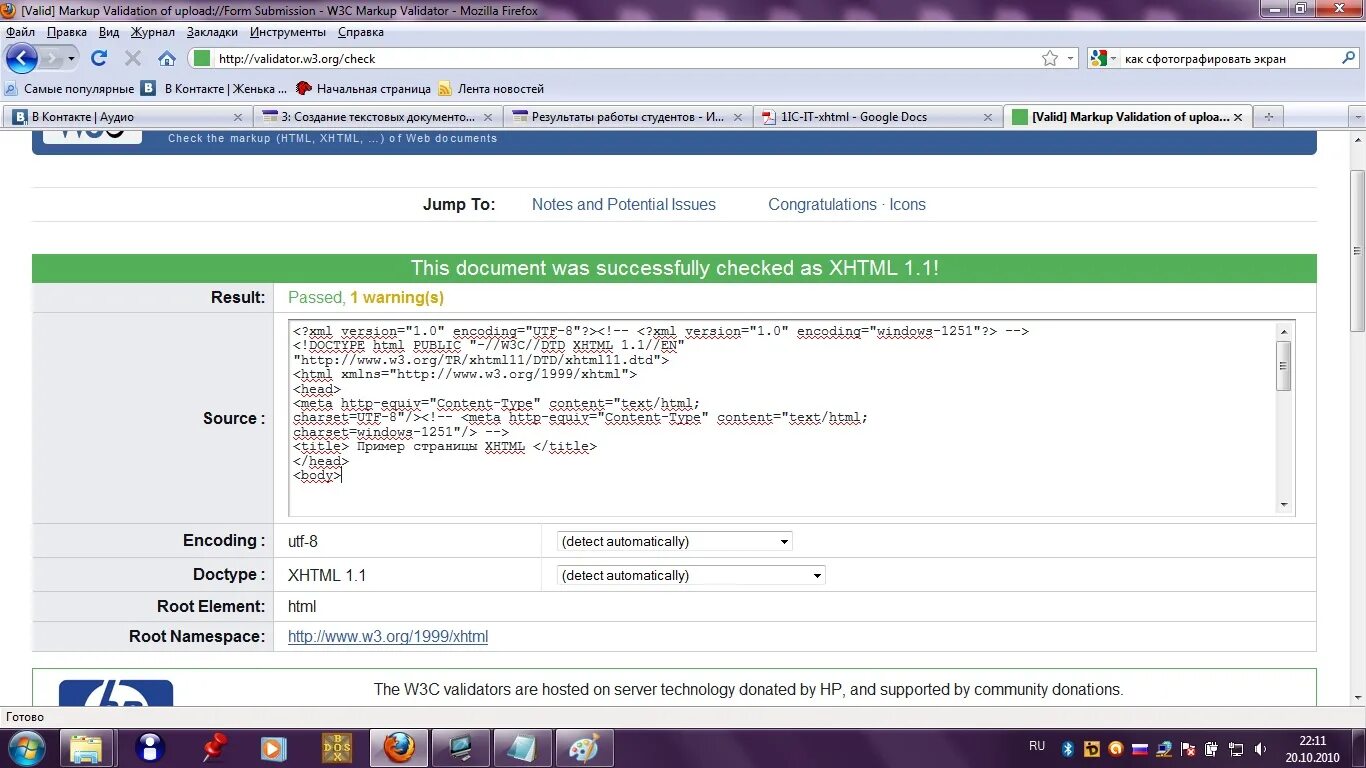
Task: Click the monitor app taskbar icon
Action: (461, 748)
